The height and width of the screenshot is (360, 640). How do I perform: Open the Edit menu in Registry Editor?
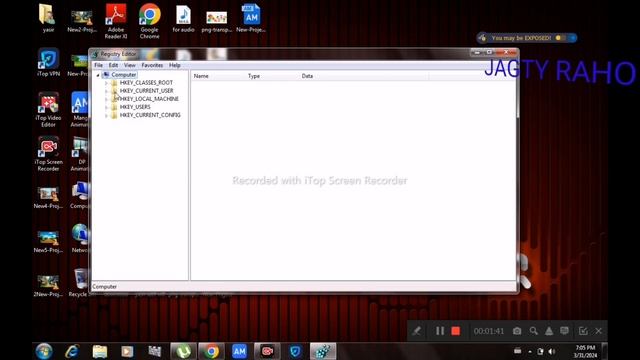click(113, 65)
